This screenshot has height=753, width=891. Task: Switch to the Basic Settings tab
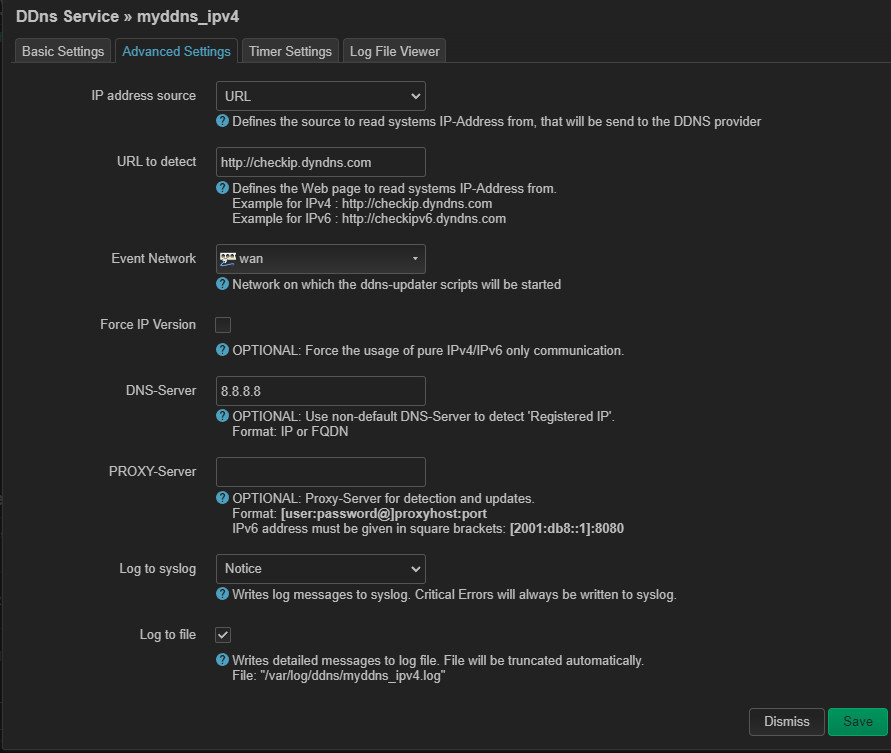click(63, 51)
